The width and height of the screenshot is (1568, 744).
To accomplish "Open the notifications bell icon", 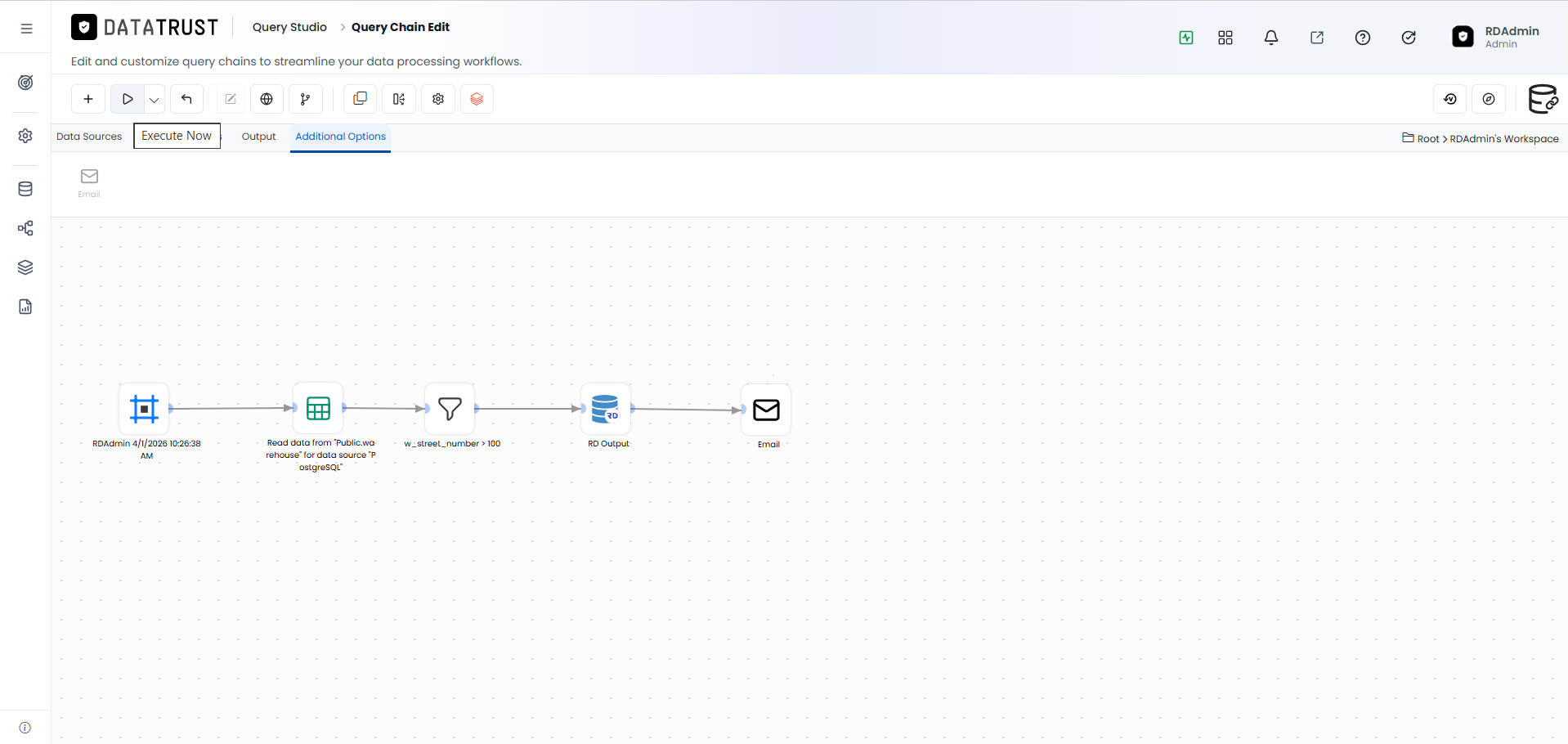I will pos(1271,38).
